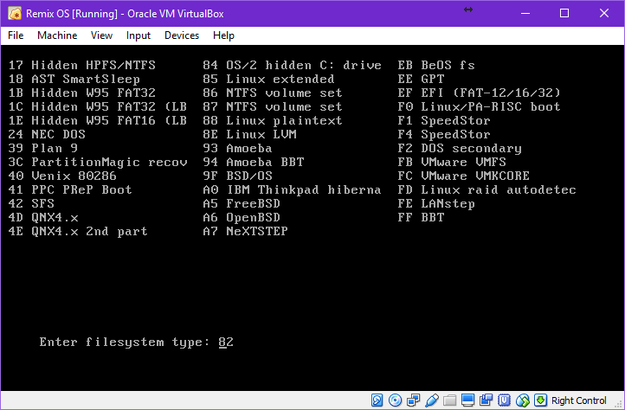This screenshot has height=410, width=625.
Task: Click the 'FB VMware VMFS' entry
Action: (x=452, y=162)
